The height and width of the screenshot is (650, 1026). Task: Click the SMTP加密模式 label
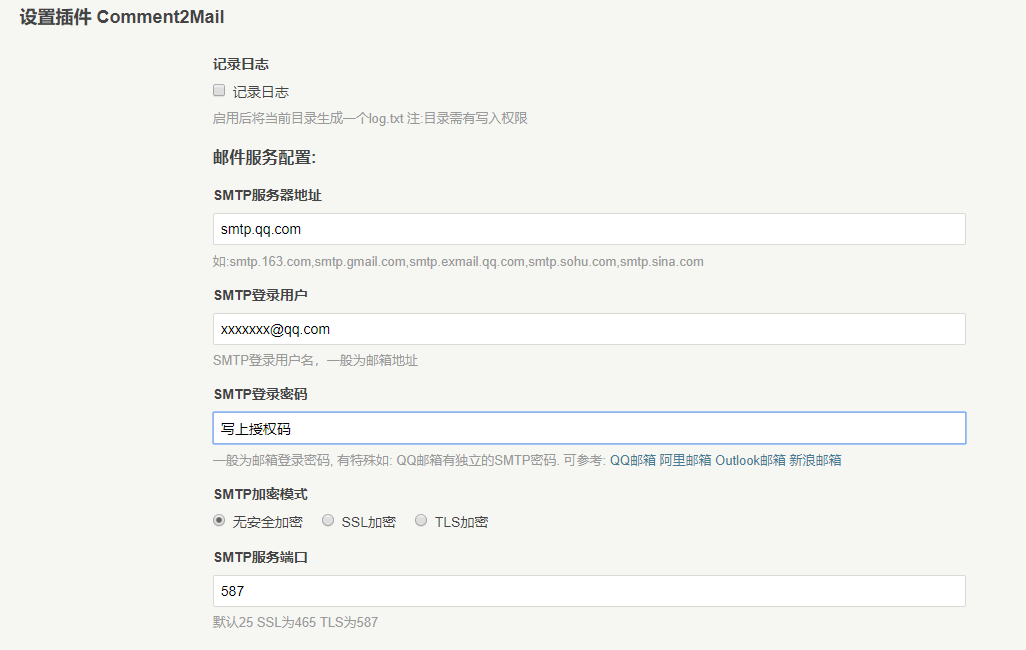pos(260,494)
